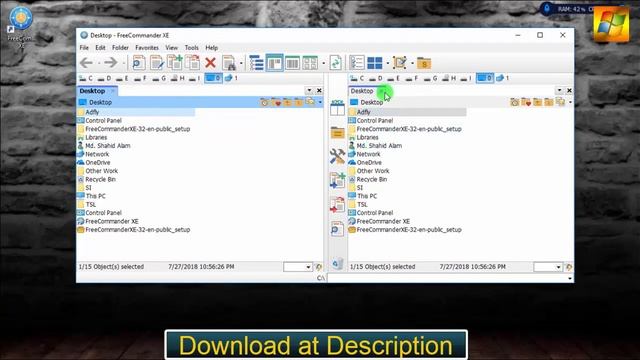Select drive D in the right drive bar
The height and width of the screenshot is (360, 640).
pyautogui.click(x=376, y=78)
